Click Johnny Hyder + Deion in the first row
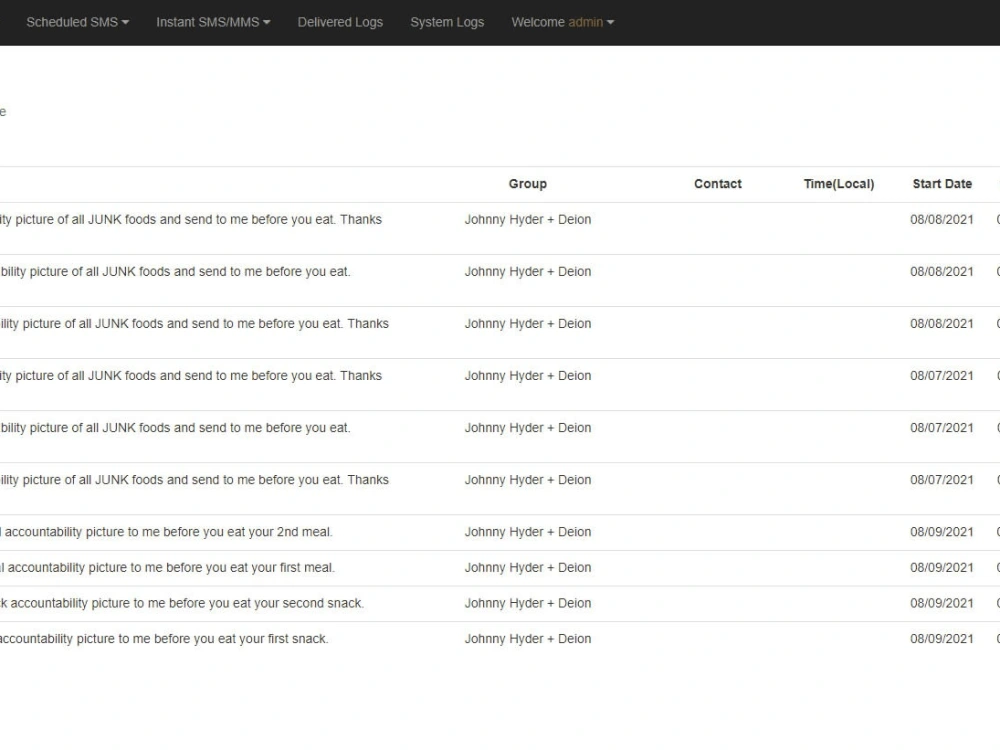The height and width of the screenshot is (750, 1000). click(528, 219)
